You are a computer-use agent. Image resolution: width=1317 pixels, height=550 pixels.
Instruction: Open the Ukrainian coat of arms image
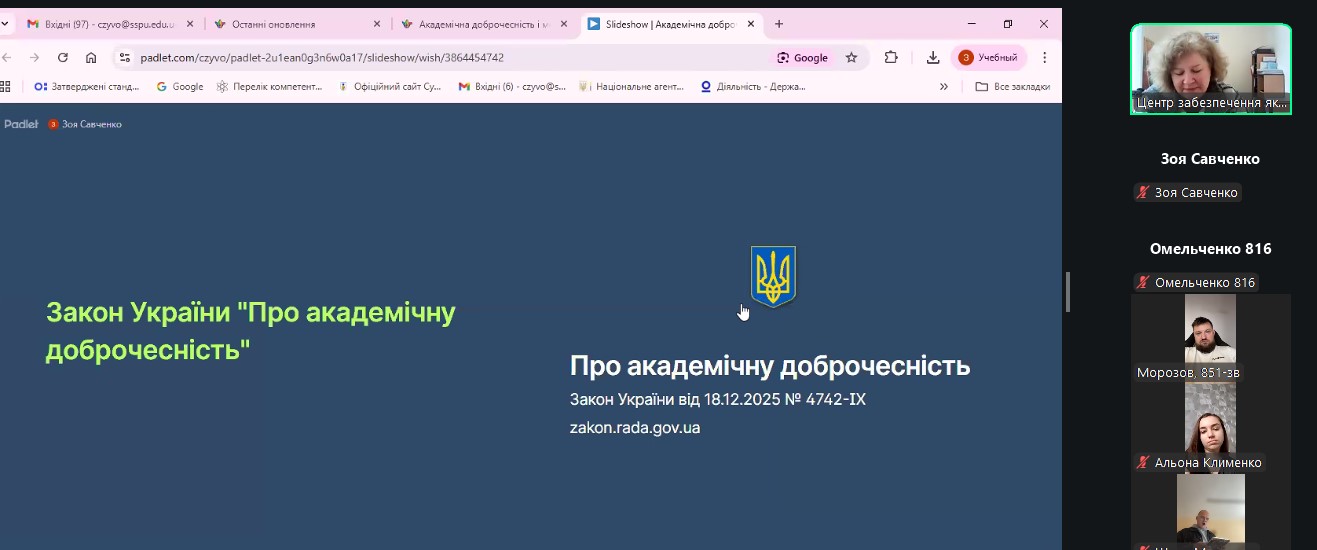[773, 276]
